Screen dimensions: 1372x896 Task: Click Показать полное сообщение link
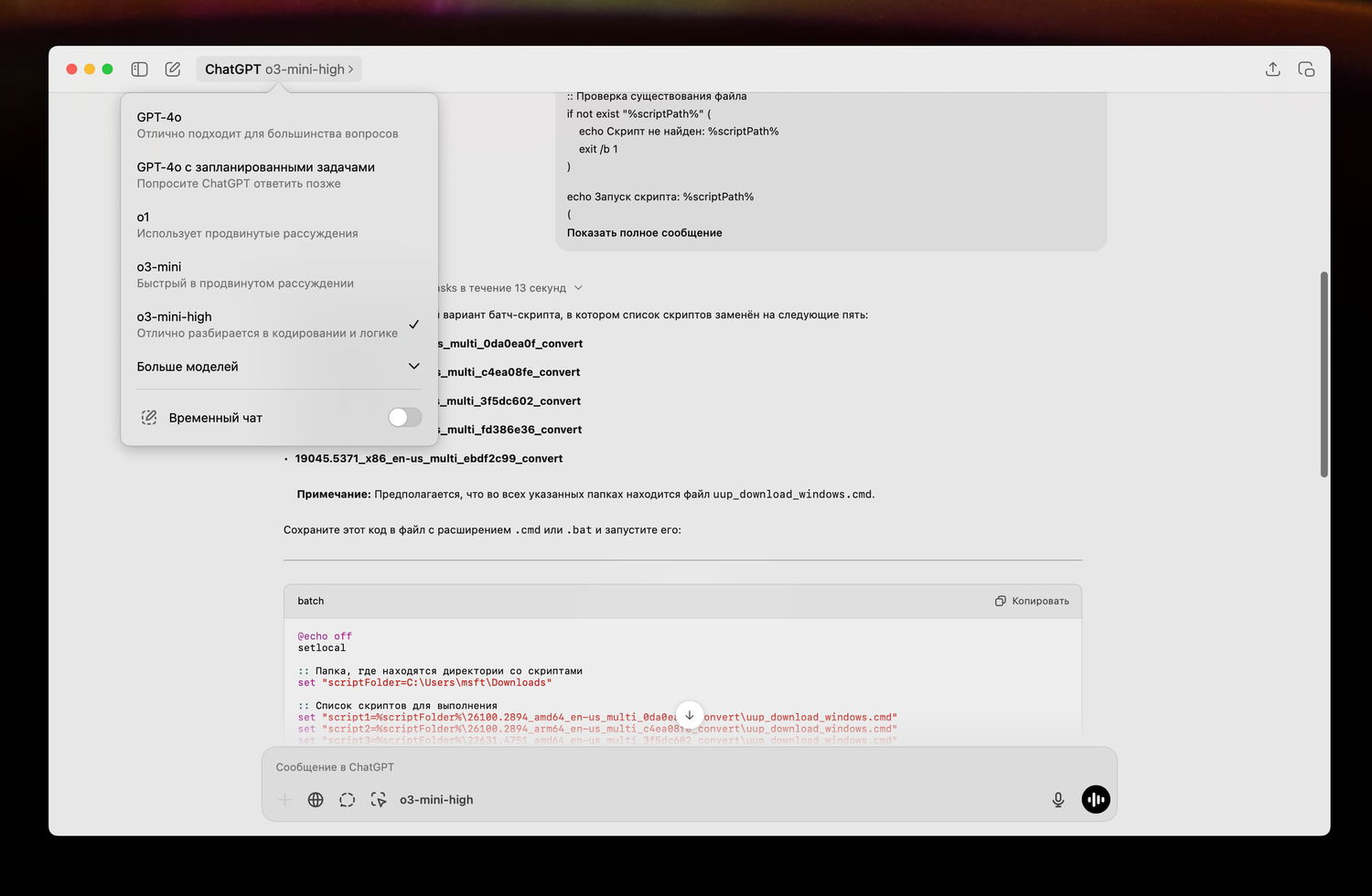pos(644,233)
